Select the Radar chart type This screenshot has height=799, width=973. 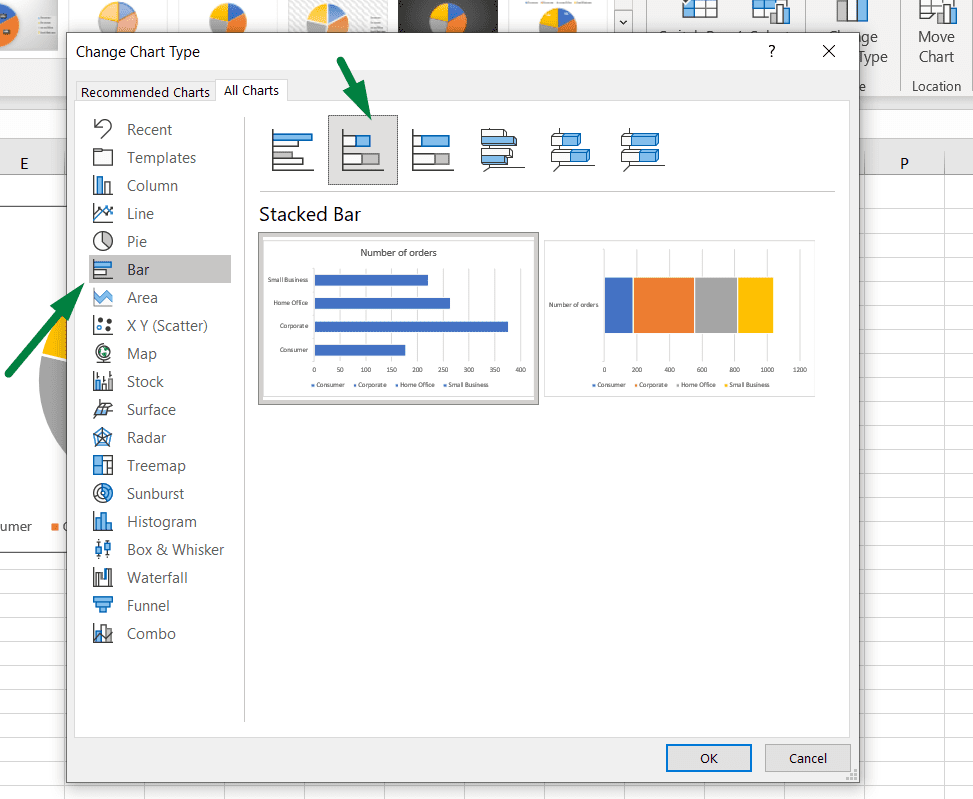click(x=150, y=437)
